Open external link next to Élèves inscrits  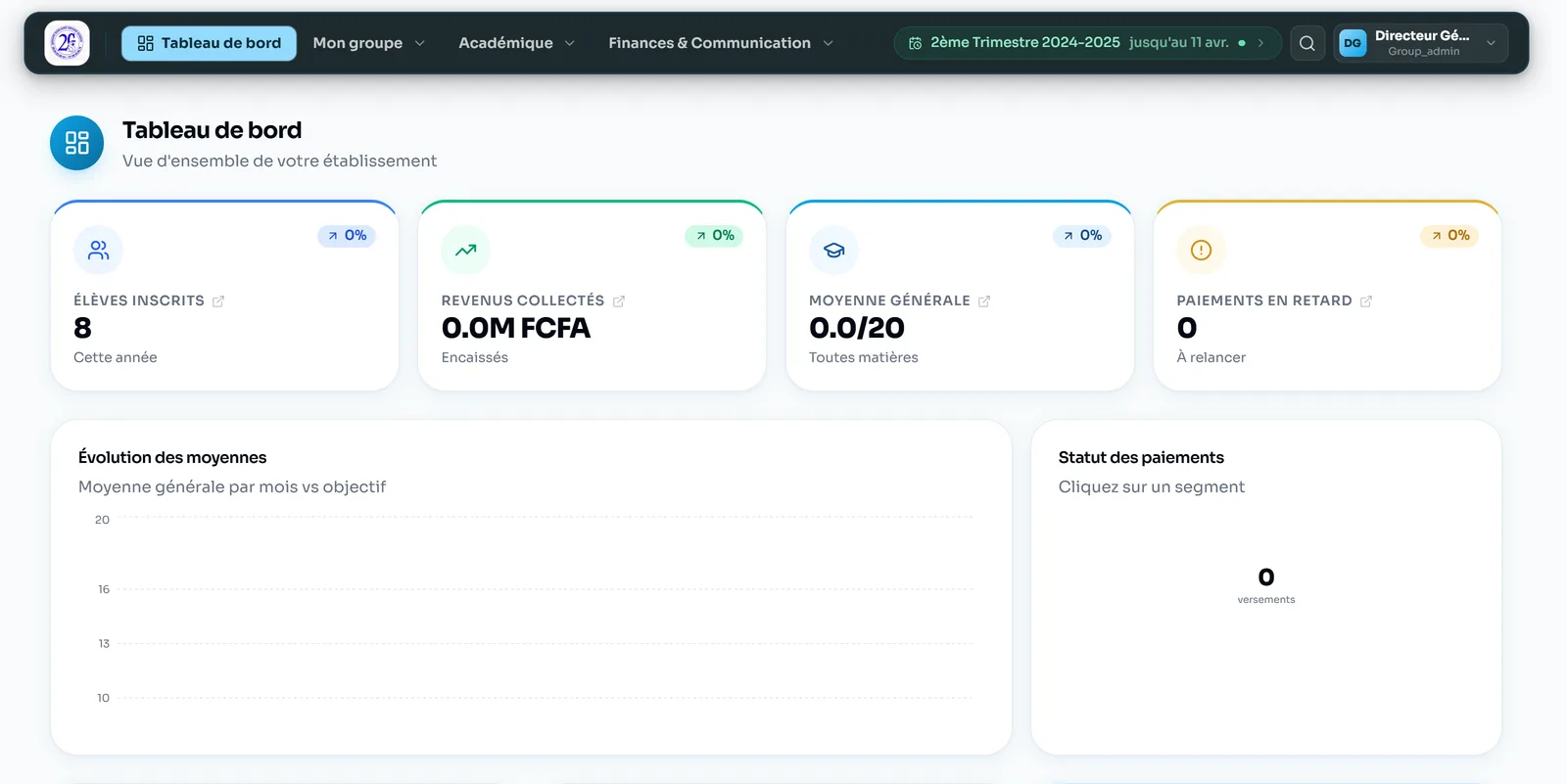tap(218, 301)
